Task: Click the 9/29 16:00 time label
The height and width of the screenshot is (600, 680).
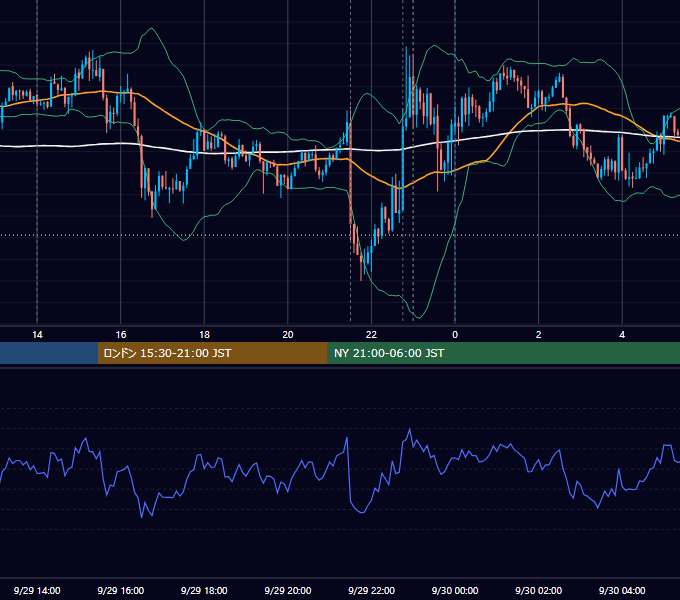Action: [121, 590]
